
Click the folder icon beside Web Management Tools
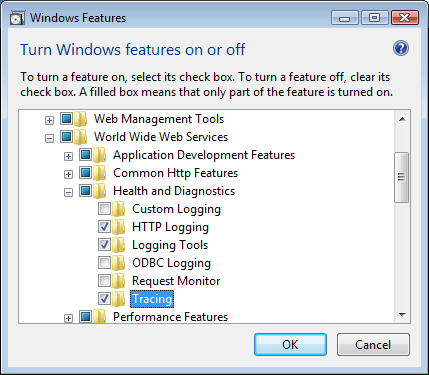coord(80,119)
